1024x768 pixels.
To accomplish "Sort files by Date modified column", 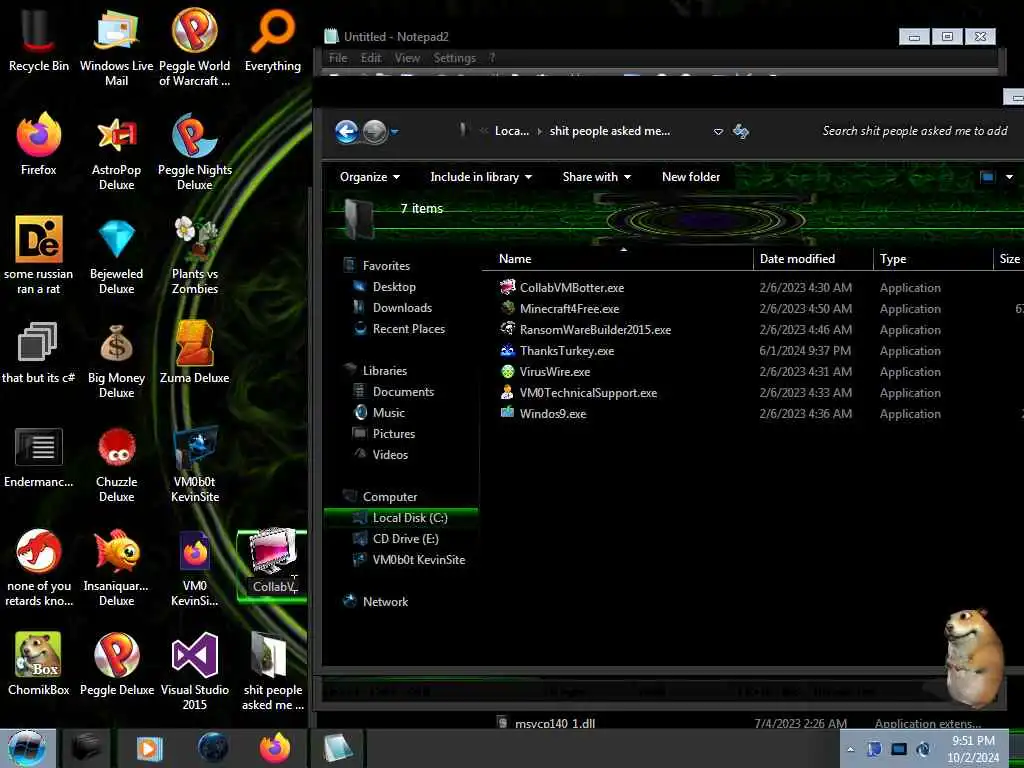I will click(813, 259).
